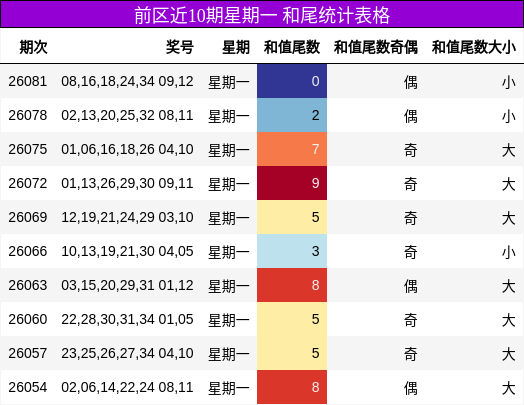
Task: Click tail value 5 cell in row 26057
Action: point(292,353)
